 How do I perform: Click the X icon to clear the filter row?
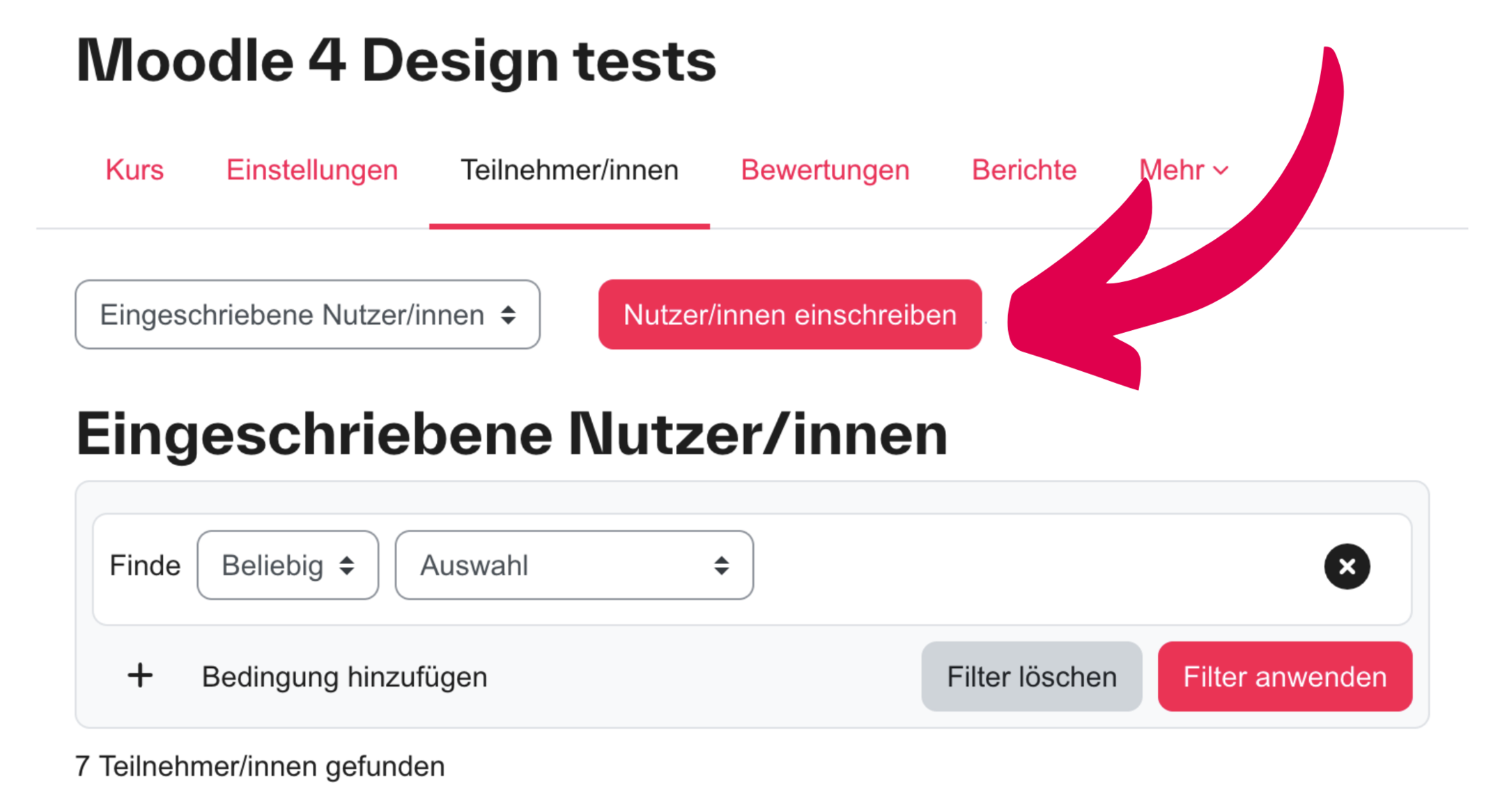pos(1347,566)
